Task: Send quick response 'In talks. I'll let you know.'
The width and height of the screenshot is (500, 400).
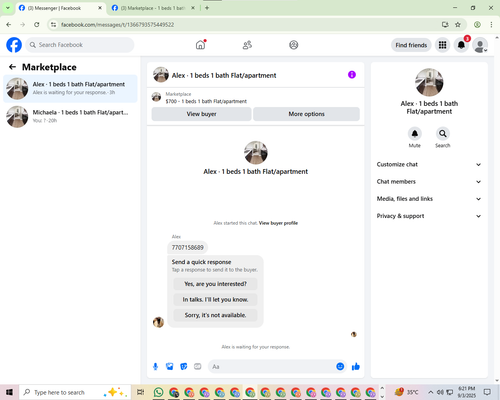Action: (x=215, y=300)
